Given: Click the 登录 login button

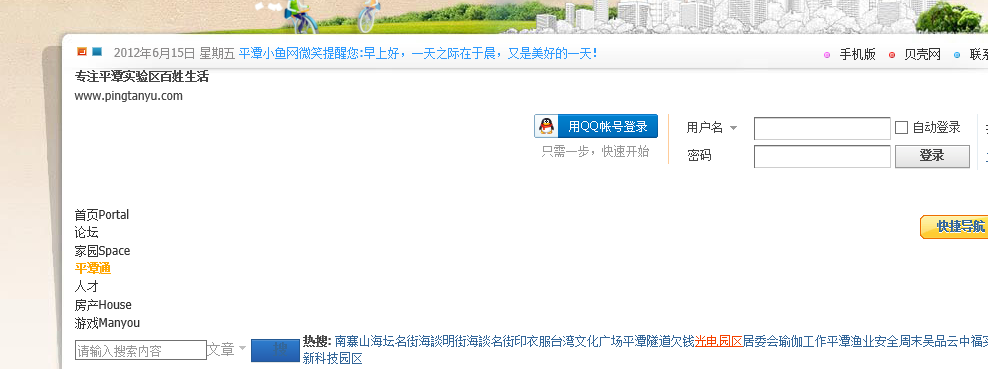Looking at the screenshot, I should click(x=932, y=156).
